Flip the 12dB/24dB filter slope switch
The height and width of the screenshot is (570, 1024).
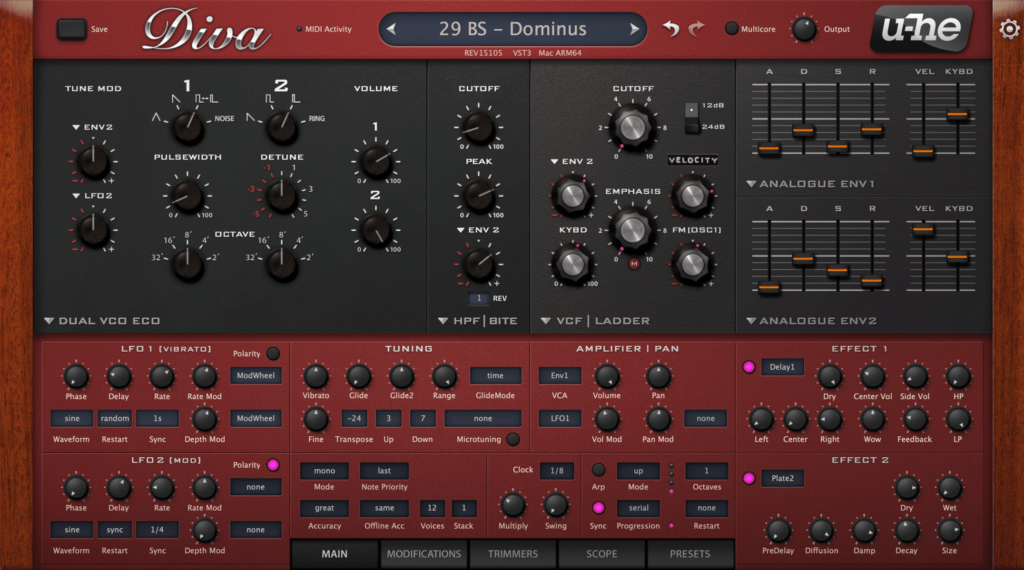tap(692, 118)
